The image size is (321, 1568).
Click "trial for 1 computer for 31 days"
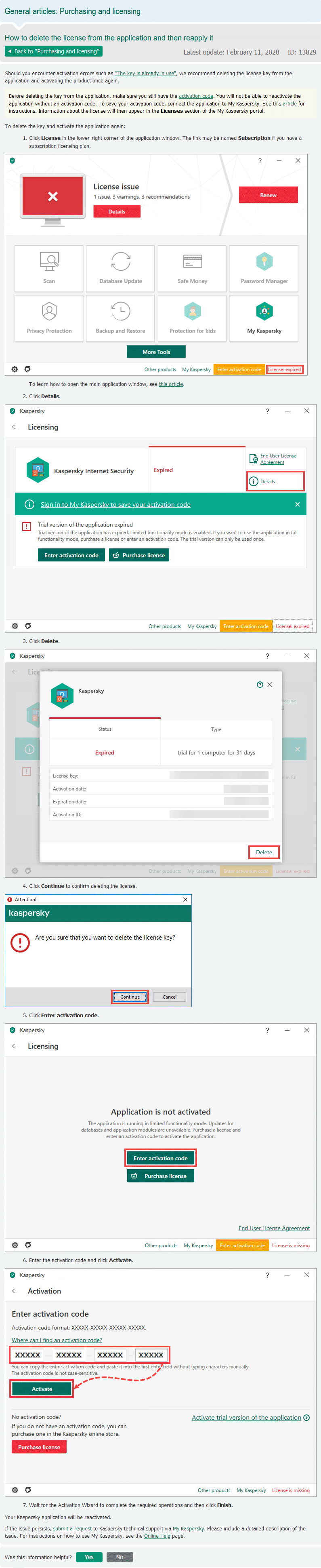216,752
